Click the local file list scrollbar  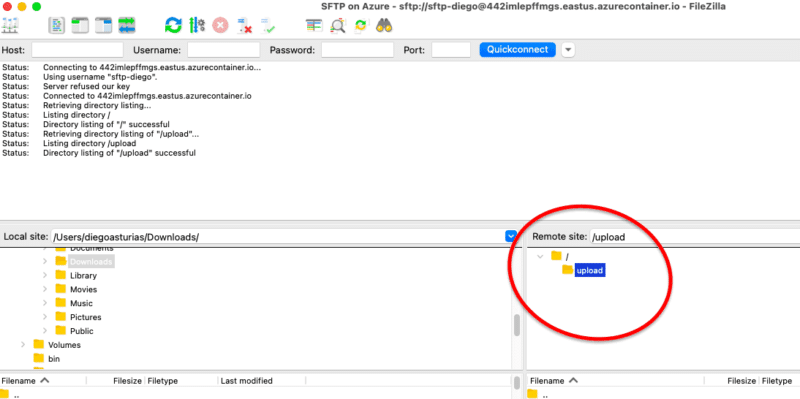point(516,384)
